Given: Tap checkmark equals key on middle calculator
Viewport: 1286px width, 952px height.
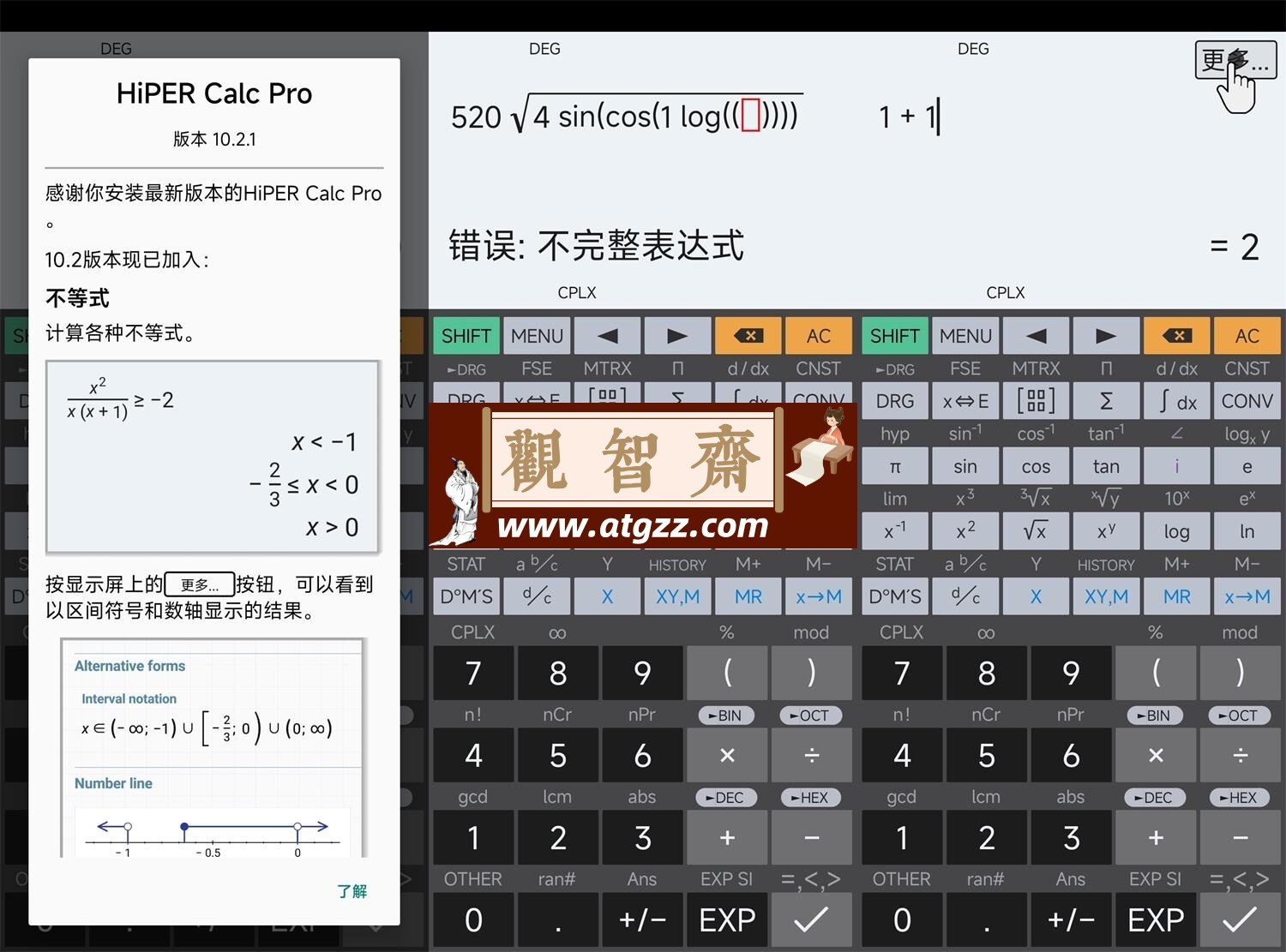Looking at the screenshot, I should [812, 920].
